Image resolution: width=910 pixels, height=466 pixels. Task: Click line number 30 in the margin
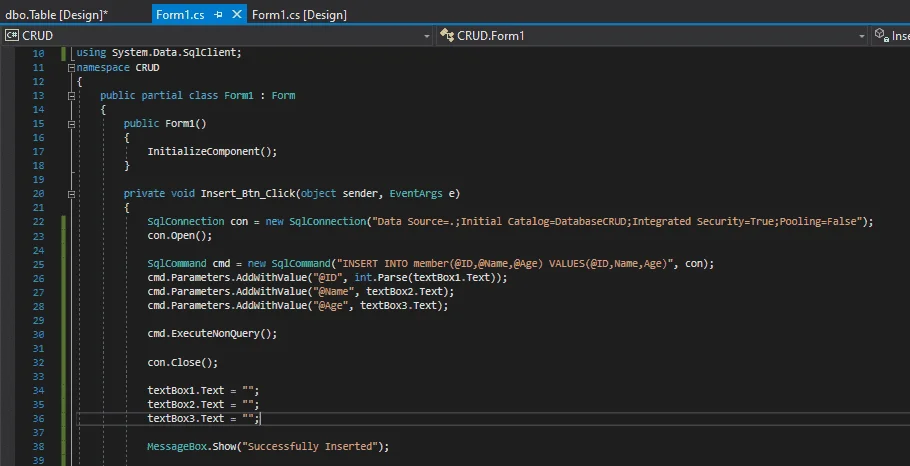click(38, 334)
